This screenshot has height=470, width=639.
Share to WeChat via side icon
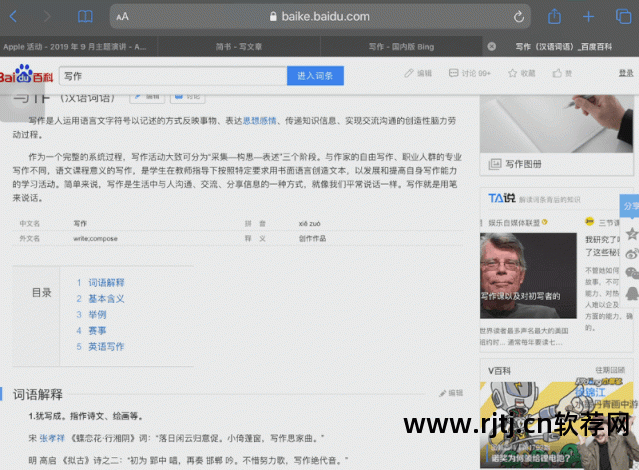pyautogui.click(x=632, y=273)
